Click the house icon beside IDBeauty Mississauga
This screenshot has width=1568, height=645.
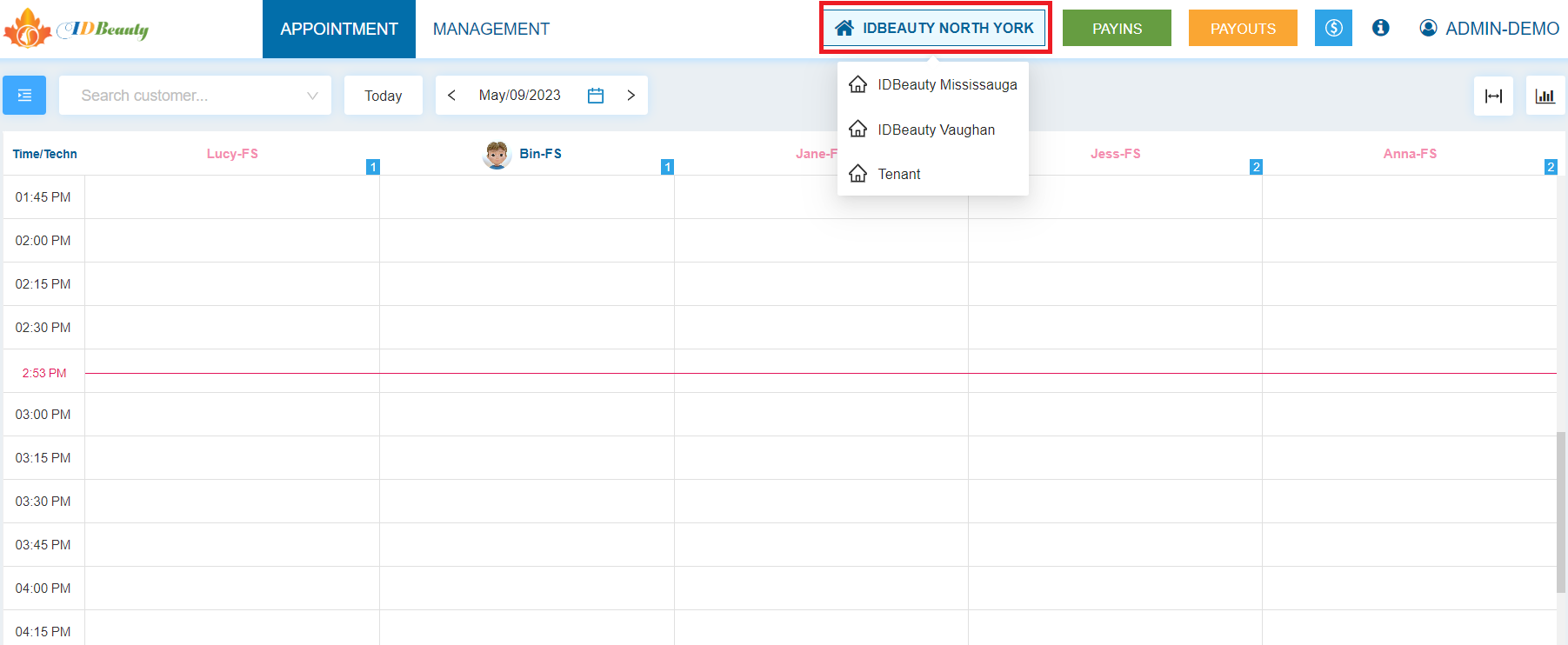point(858,84)
